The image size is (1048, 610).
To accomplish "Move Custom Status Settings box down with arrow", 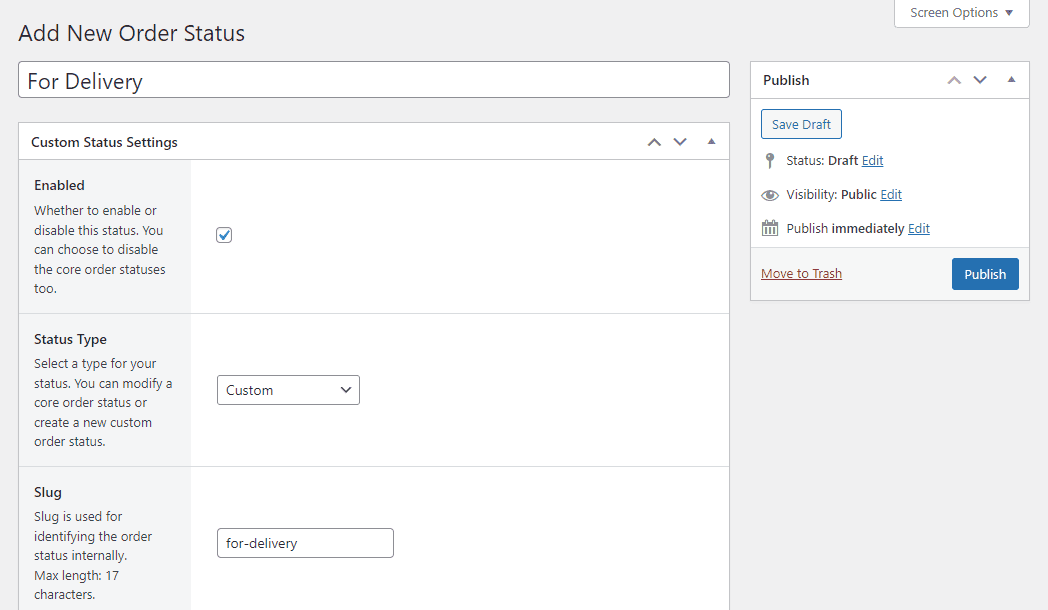I will 680,142.
